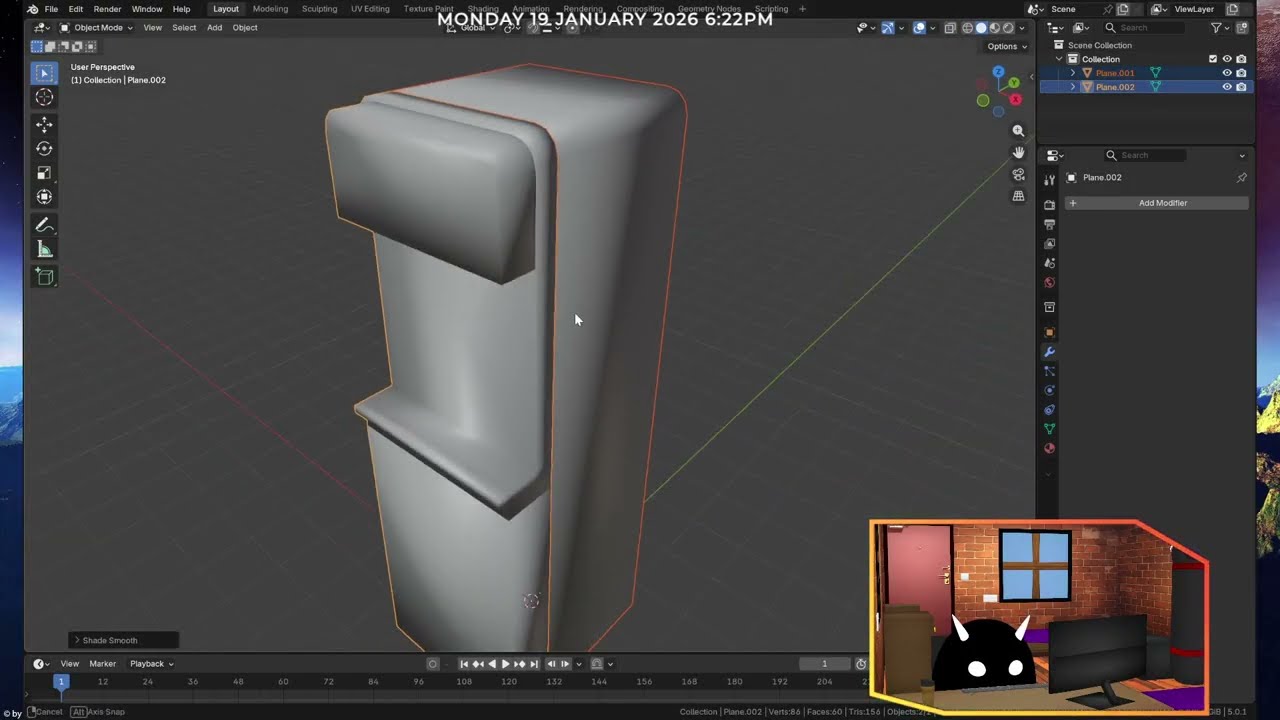Toggle viewport gizmos button
This screenshot has height=720, width=1280.
[x=887, y=28]
